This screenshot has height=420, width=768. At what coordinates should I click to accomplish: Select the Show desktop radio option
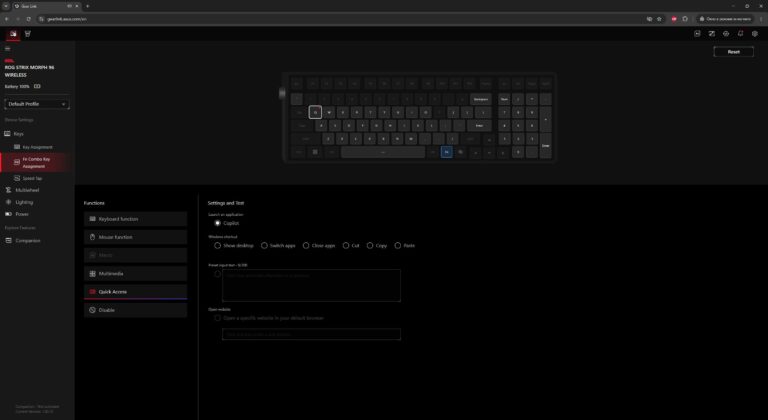pyautogui.click(x=217, y=246)
